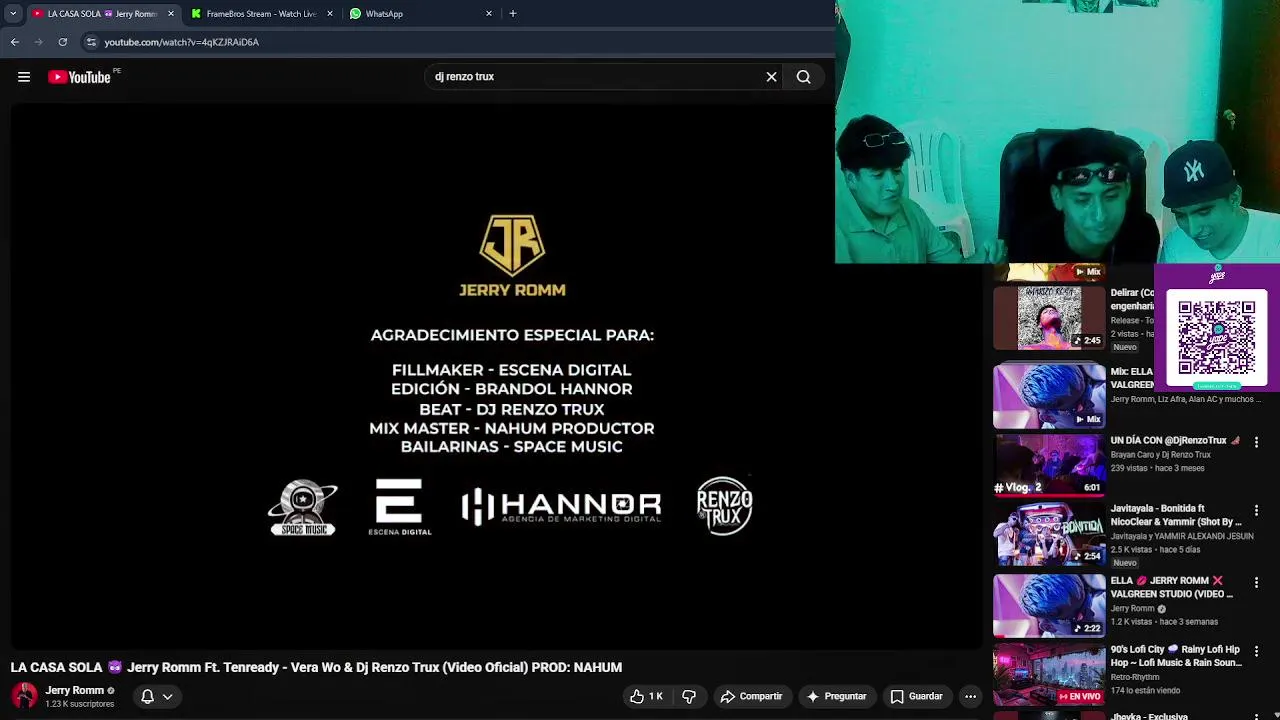Click the address bar URL
Screen dimensions: 1280x720
click(x=181, y=42)
